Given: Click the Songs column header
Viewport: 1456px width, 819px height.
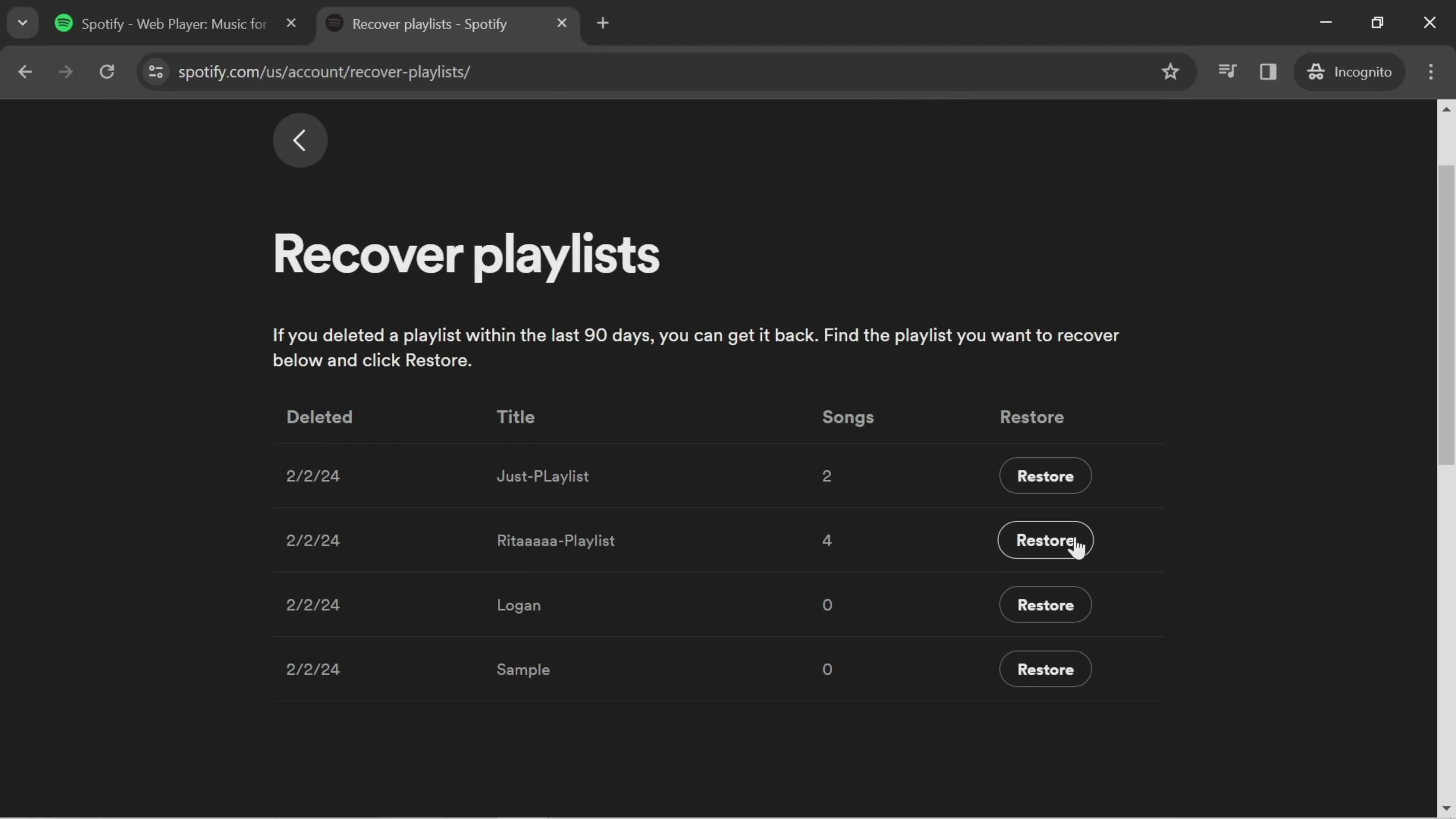Looking at the screenshot, I should coord(848,417).
